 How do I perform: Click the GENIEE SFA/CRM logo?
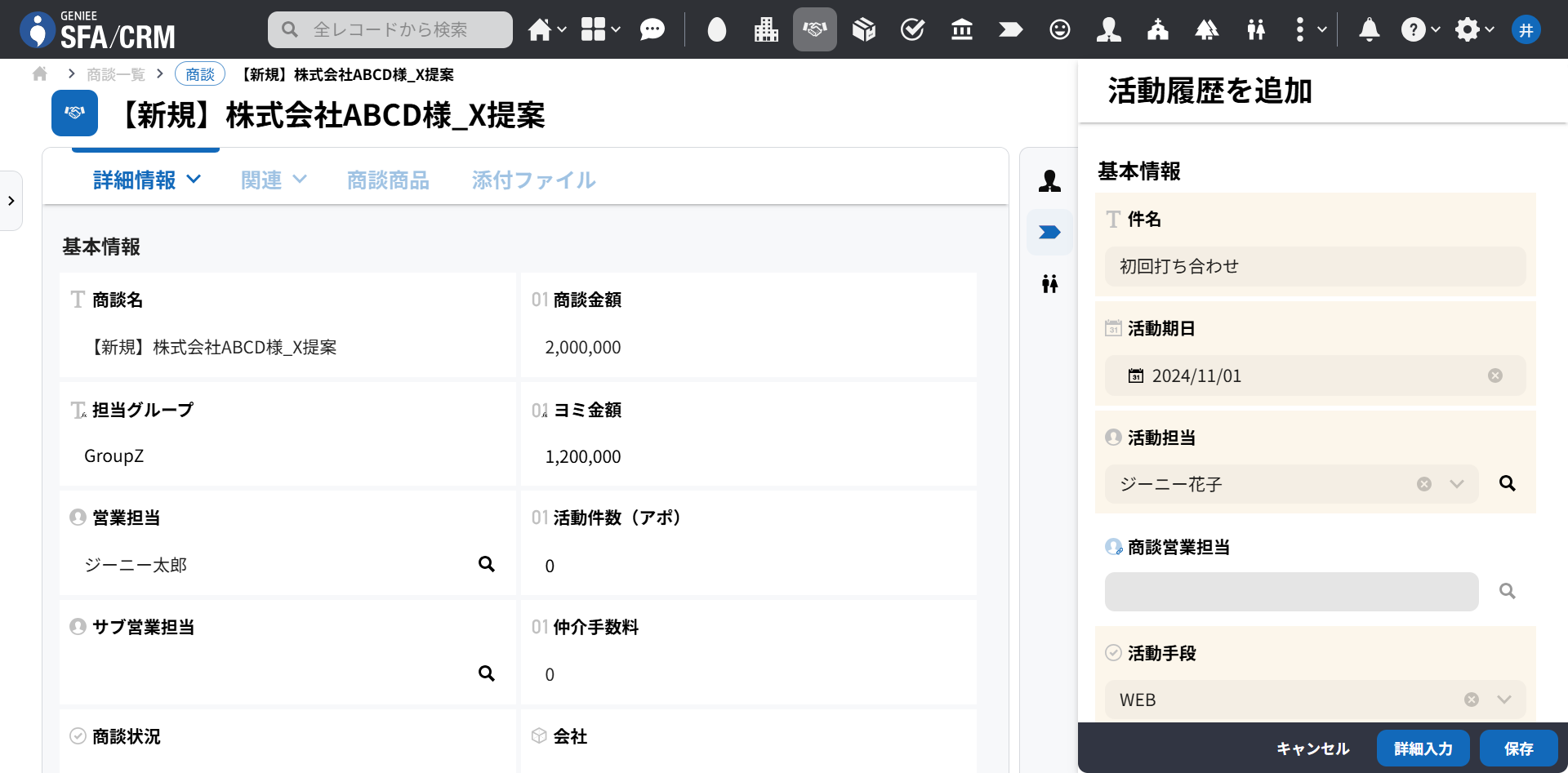pos(98,30)
